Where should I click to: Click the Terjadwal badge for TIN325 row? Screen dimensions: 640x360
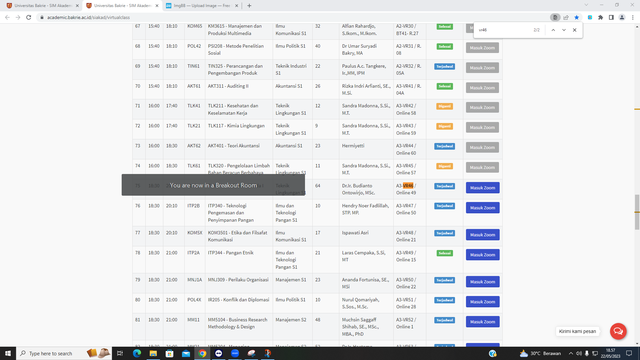444,67
